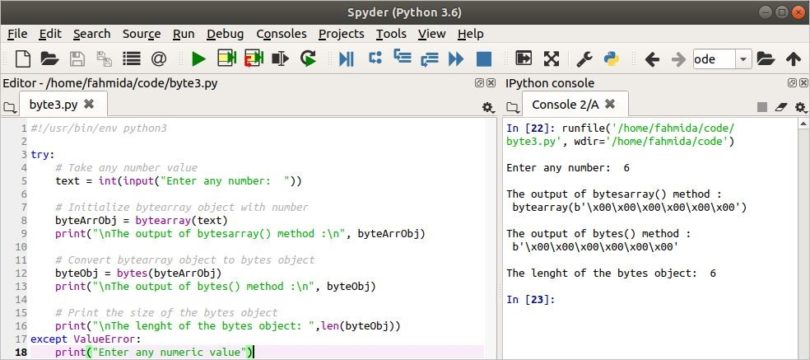The height and width of the screenshot is (360, 810).
Task: Click the working directory path field
Action: (714, 59)
